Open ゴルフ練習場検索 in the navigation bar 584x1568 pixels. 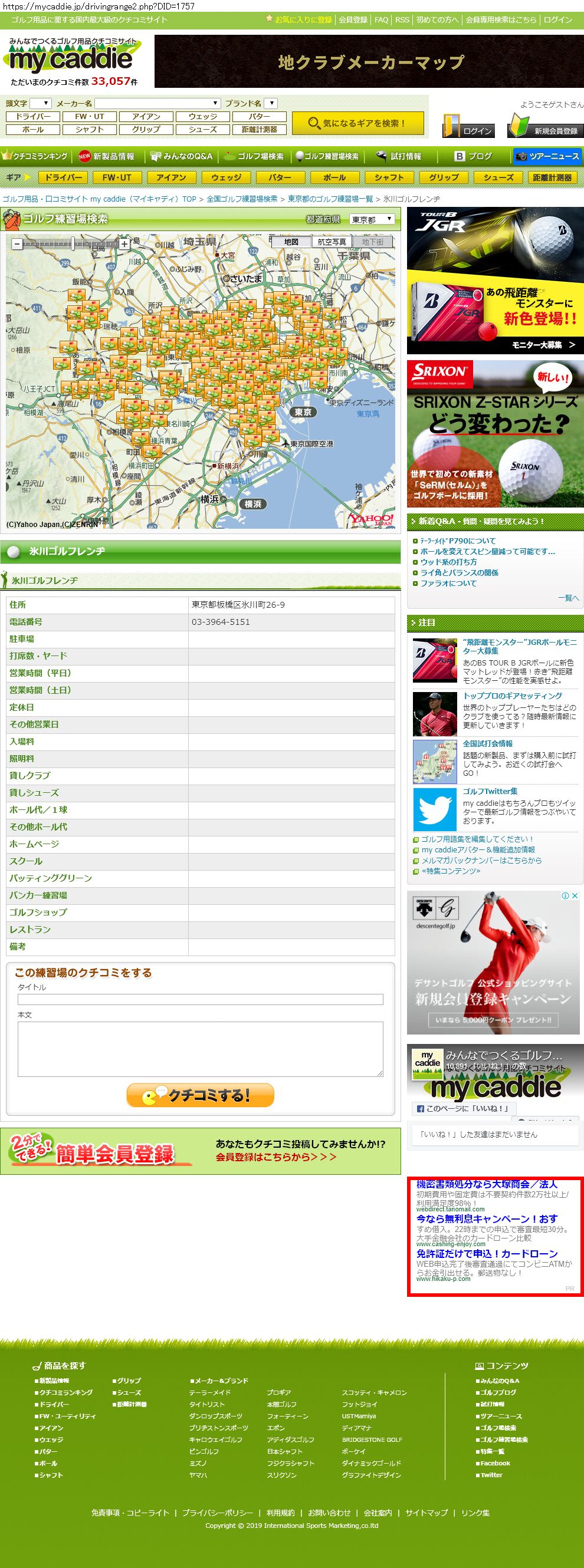click(x=327, y=156)
